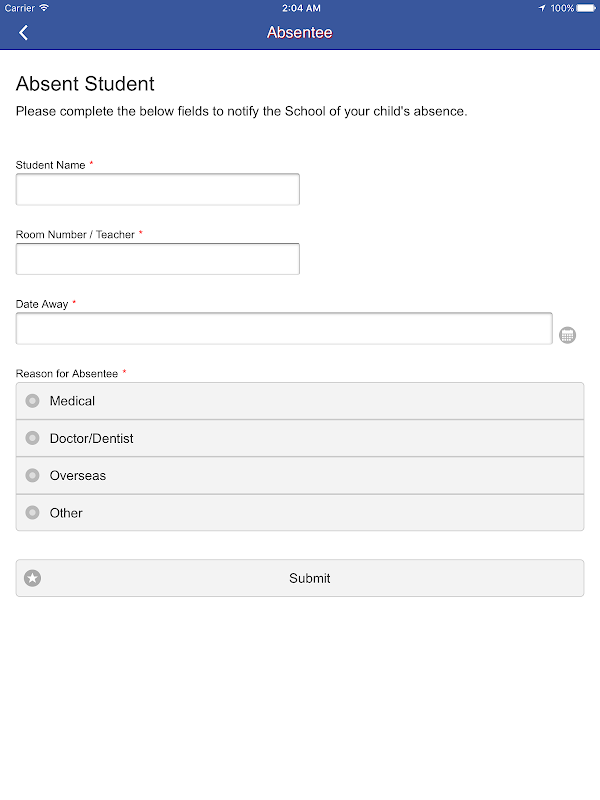Click the Absent Student heading

85,84
